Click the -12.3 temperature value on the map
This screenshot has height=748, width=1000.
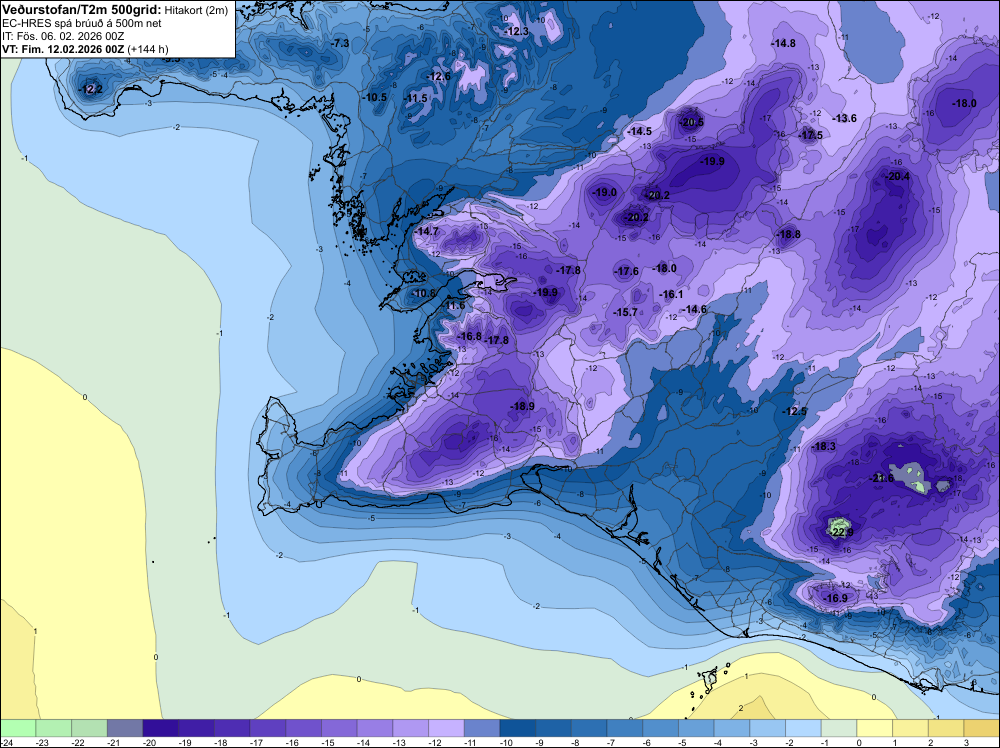pyautogui.click(x=517, y=31)
